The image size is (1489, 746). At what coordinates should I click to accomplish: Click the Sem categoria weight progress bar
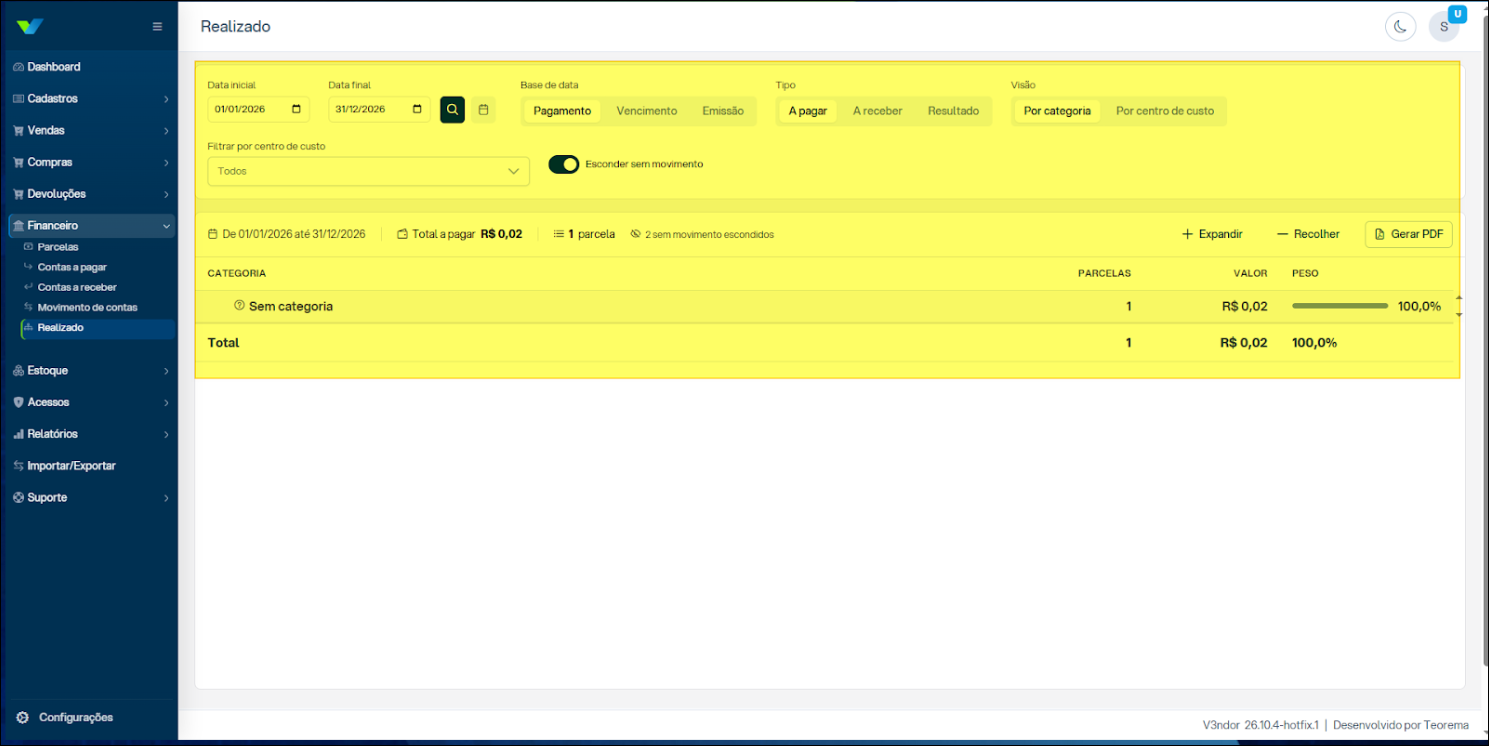pos(1340,306)
